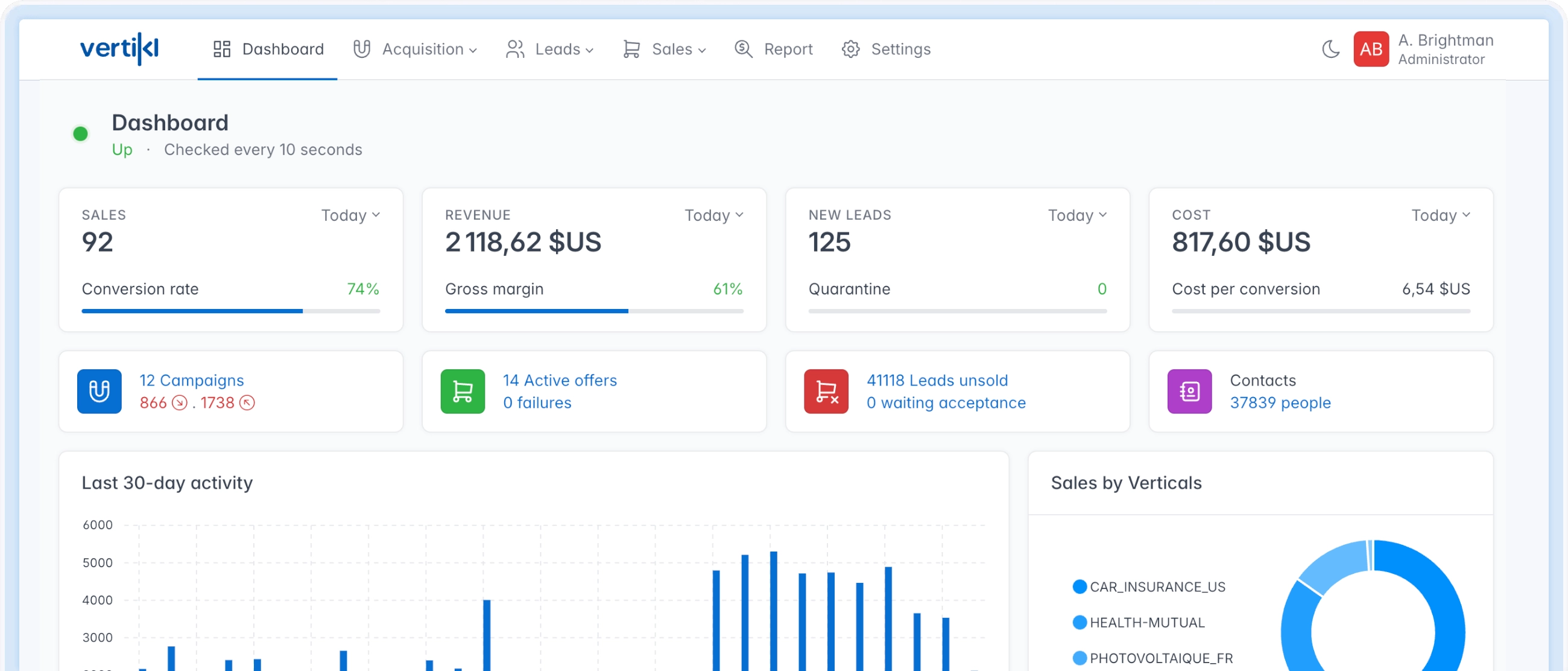Open the 37839 people contacts link

tap(1280, 402)
